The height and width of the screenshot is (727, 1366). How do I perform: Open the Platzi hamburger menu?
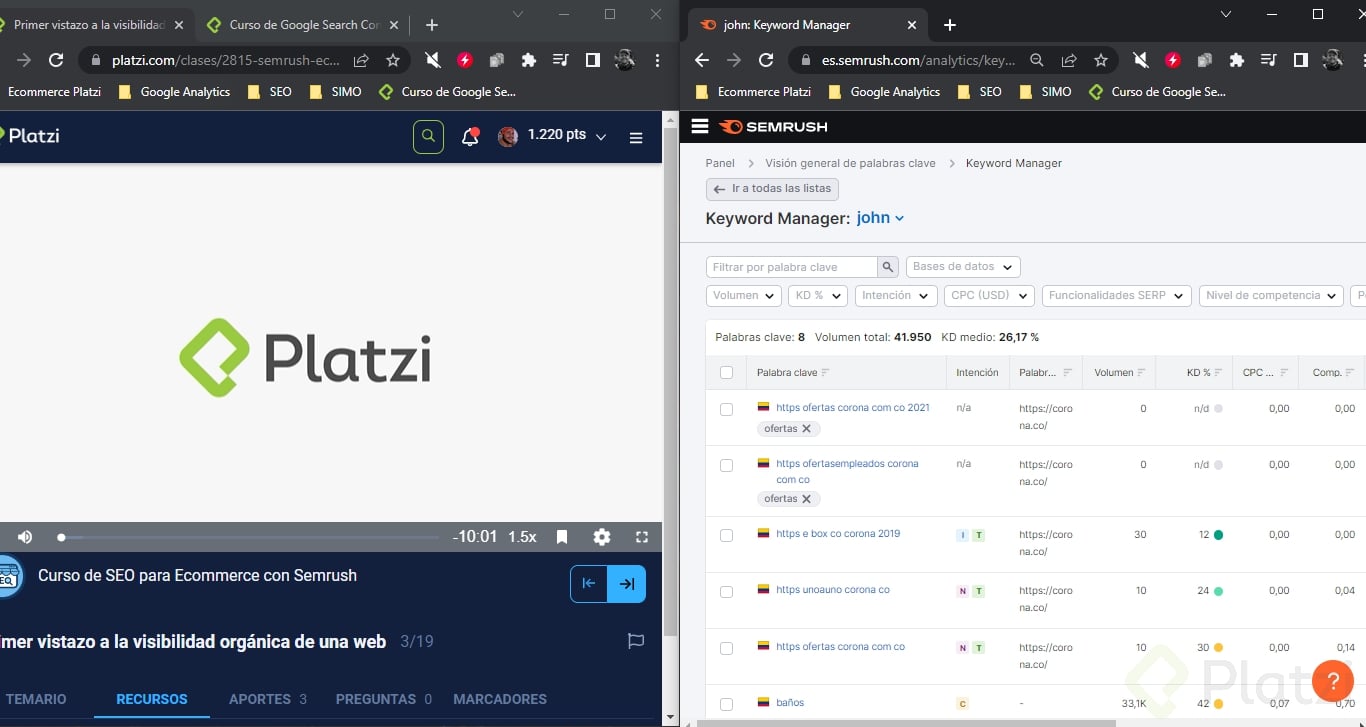point(636,138)
